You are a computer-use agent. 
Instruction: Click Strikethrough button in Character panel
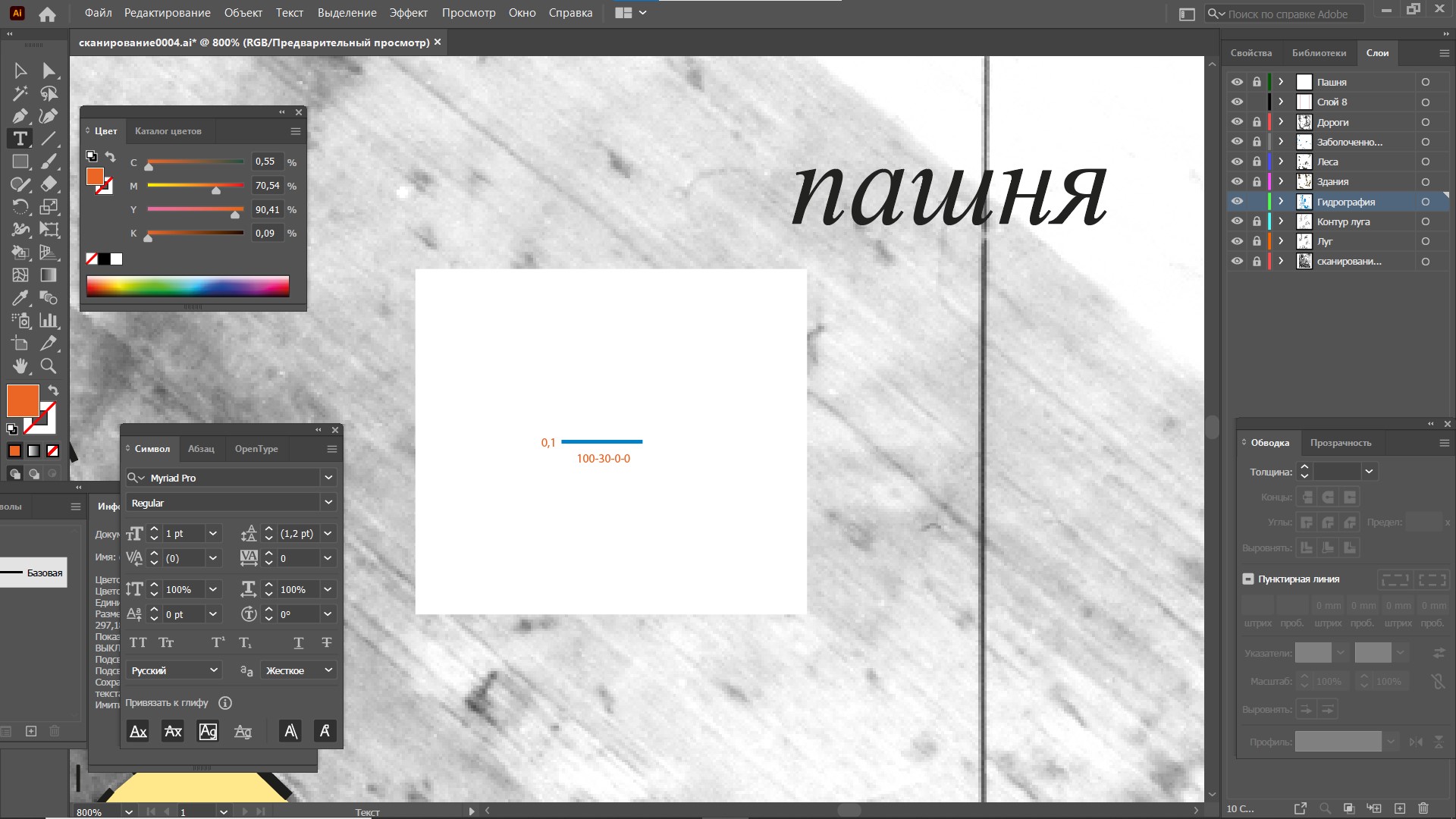tap(327, 642)
